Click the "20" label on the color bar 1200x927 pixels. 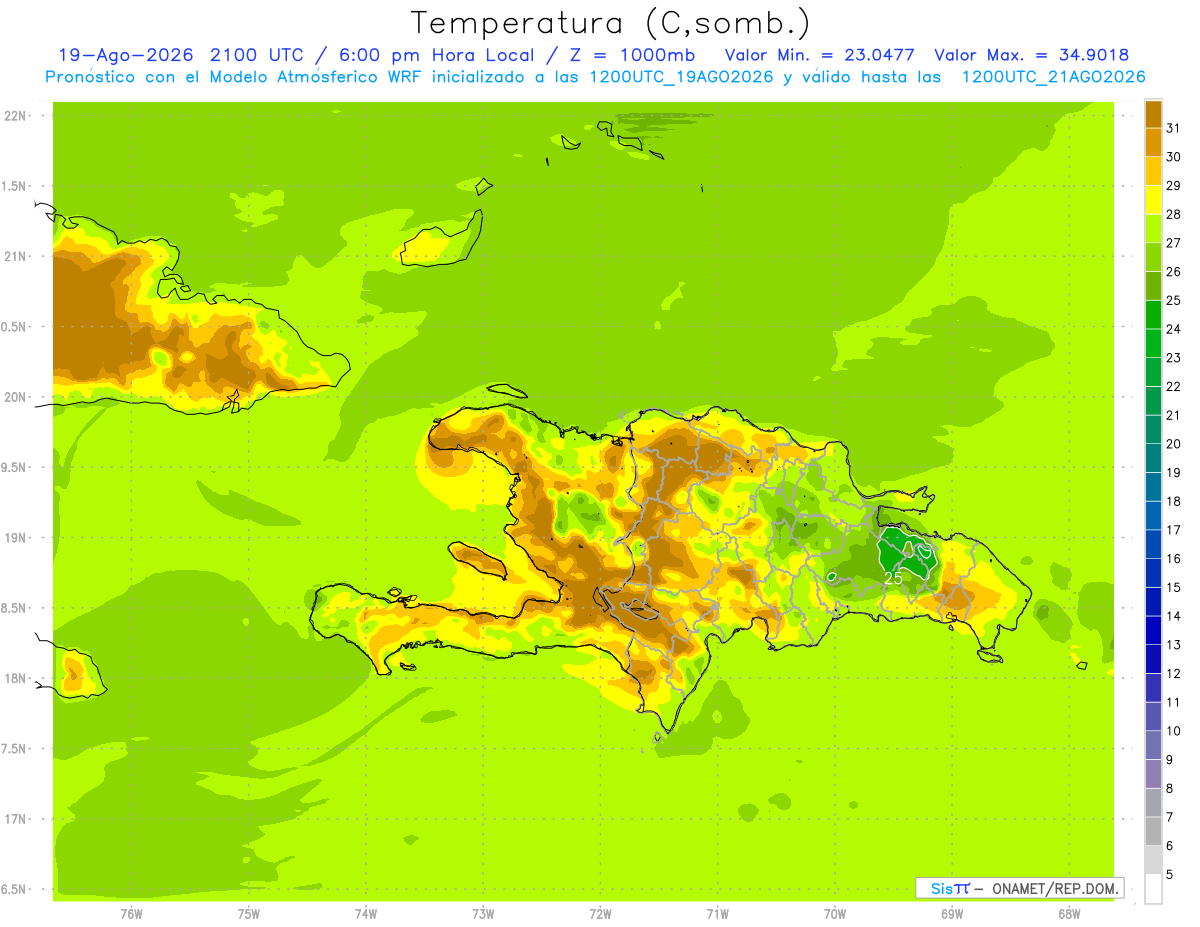coord(1174,444)
